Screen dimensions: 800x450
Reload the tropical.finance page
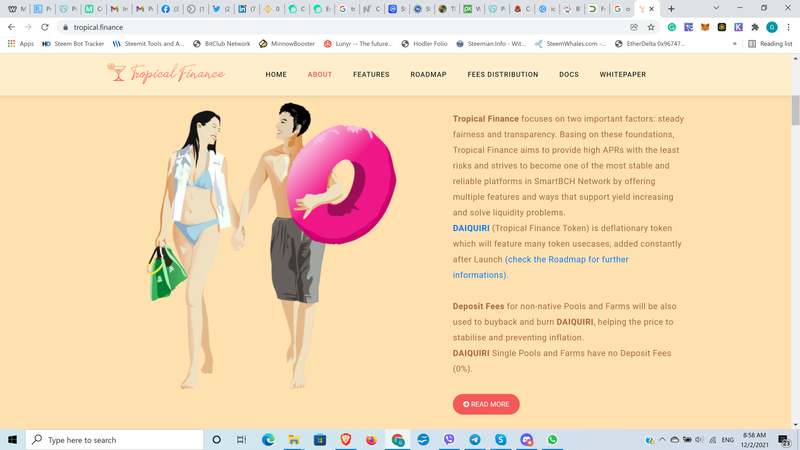click(x=45, y=27)
